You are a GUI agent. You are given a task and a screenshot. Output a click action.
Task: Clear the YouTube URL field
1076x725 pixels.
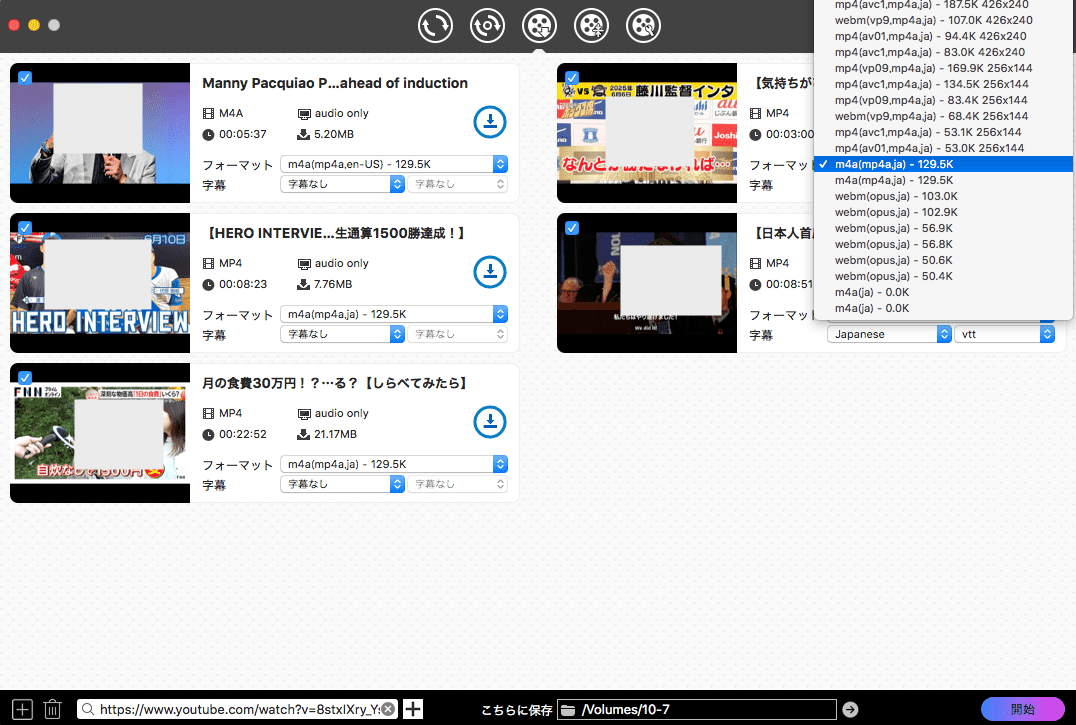click(388, 709)
